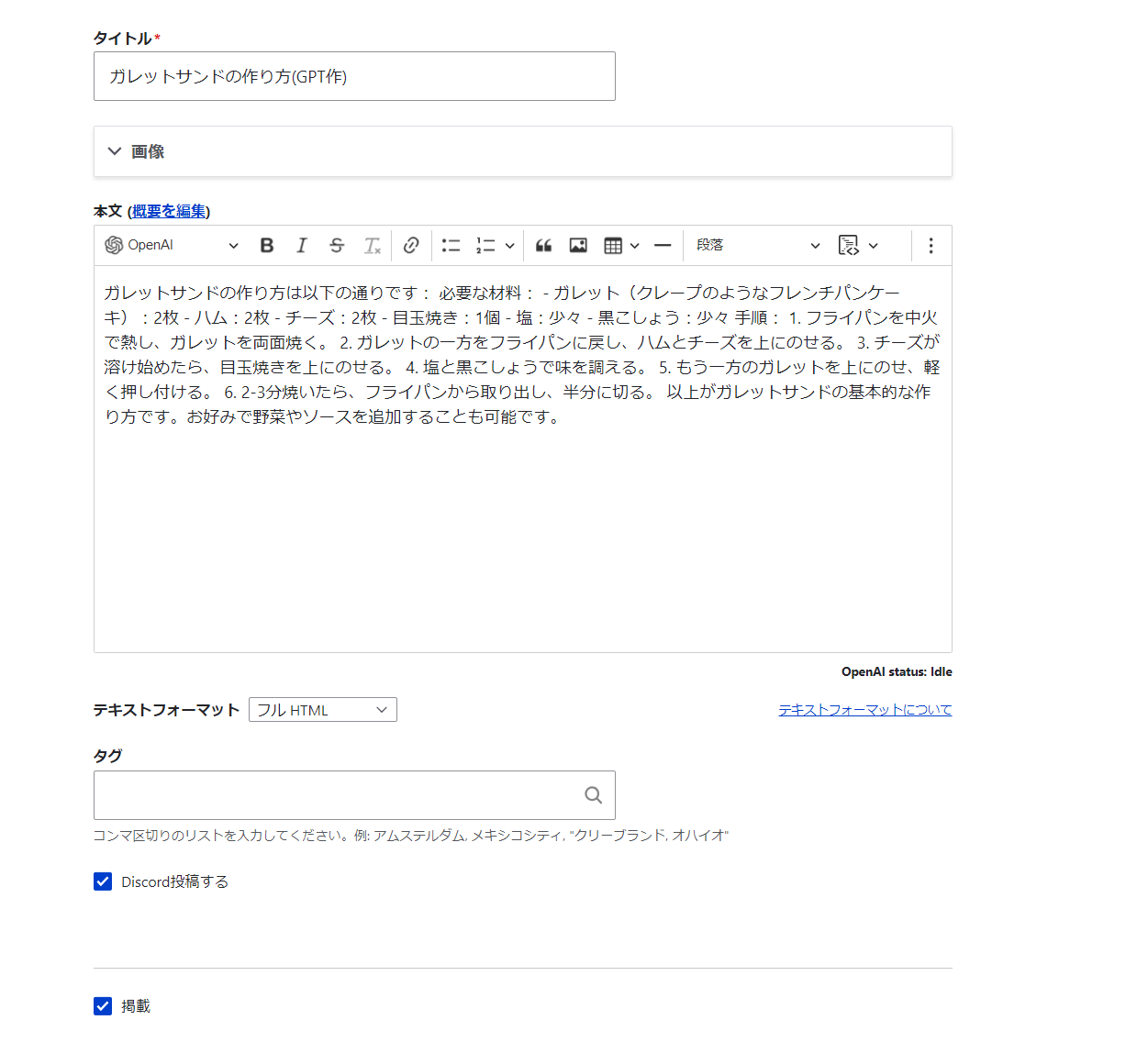
Task: Apply italic formatting to text
Action: [301, 245]
